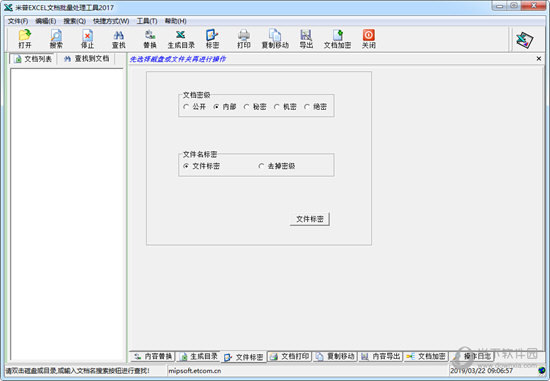Switch to the 操作日志 bottom tab
Viewport: 550px width, 381px height.
point(472,356)
